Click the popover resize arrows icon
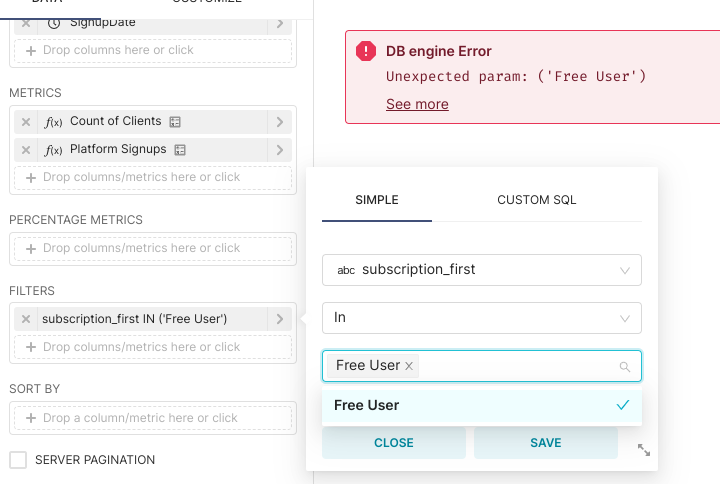720x484 pixels. [644, 450]
